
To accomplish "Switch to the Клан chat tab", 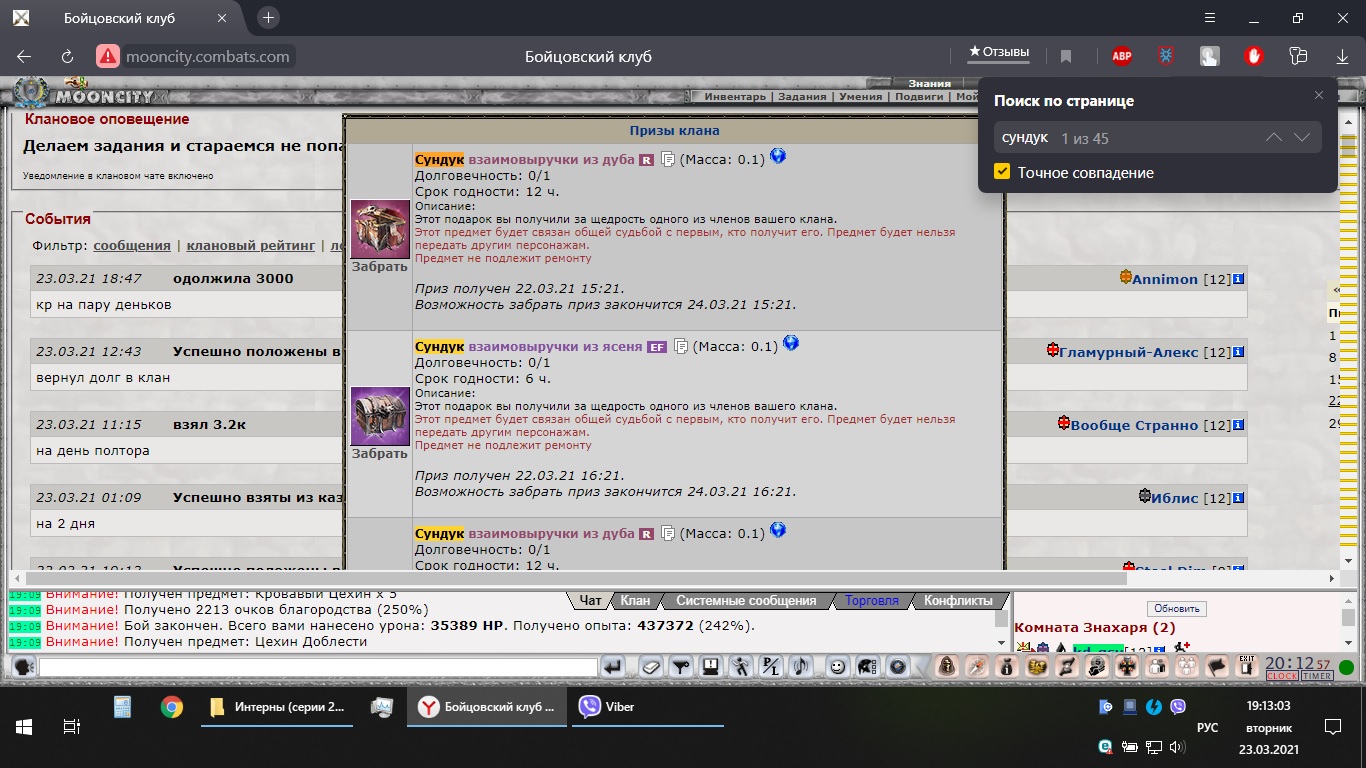I will pos(635,601).
